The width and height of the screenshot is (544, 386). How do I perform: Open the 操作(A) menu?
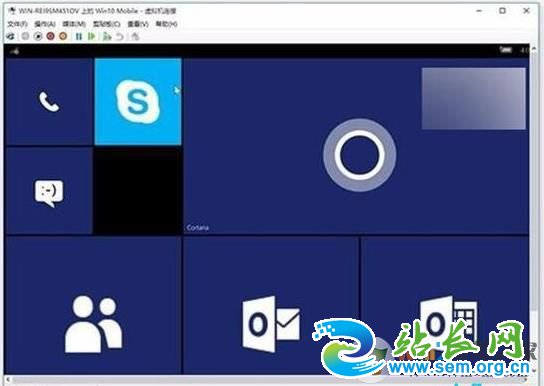click(45, 24)
